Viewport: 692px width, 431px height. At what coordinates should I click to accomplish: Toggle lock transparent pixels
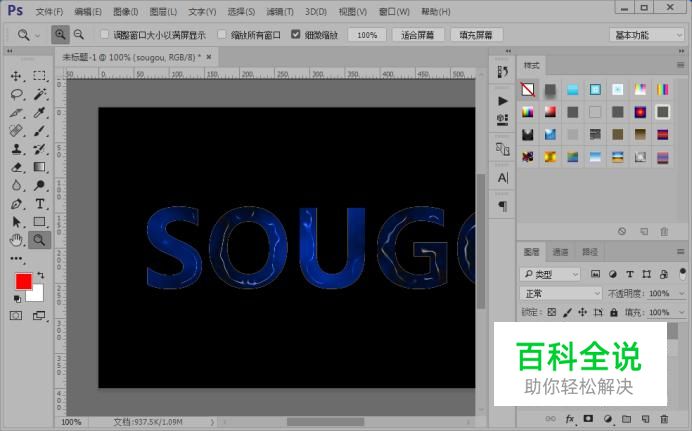552,312
